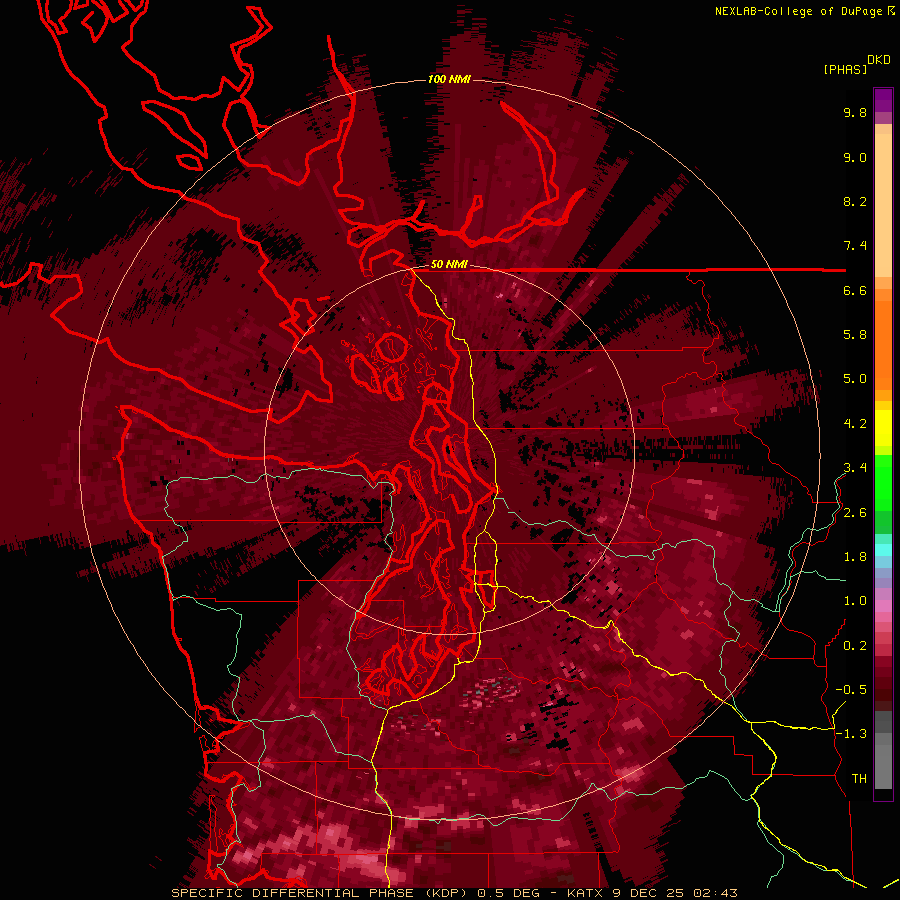Viewport: 900px width, 900px height.
Task: Click the 100 NMI range ring label
Action: (449, 79)
